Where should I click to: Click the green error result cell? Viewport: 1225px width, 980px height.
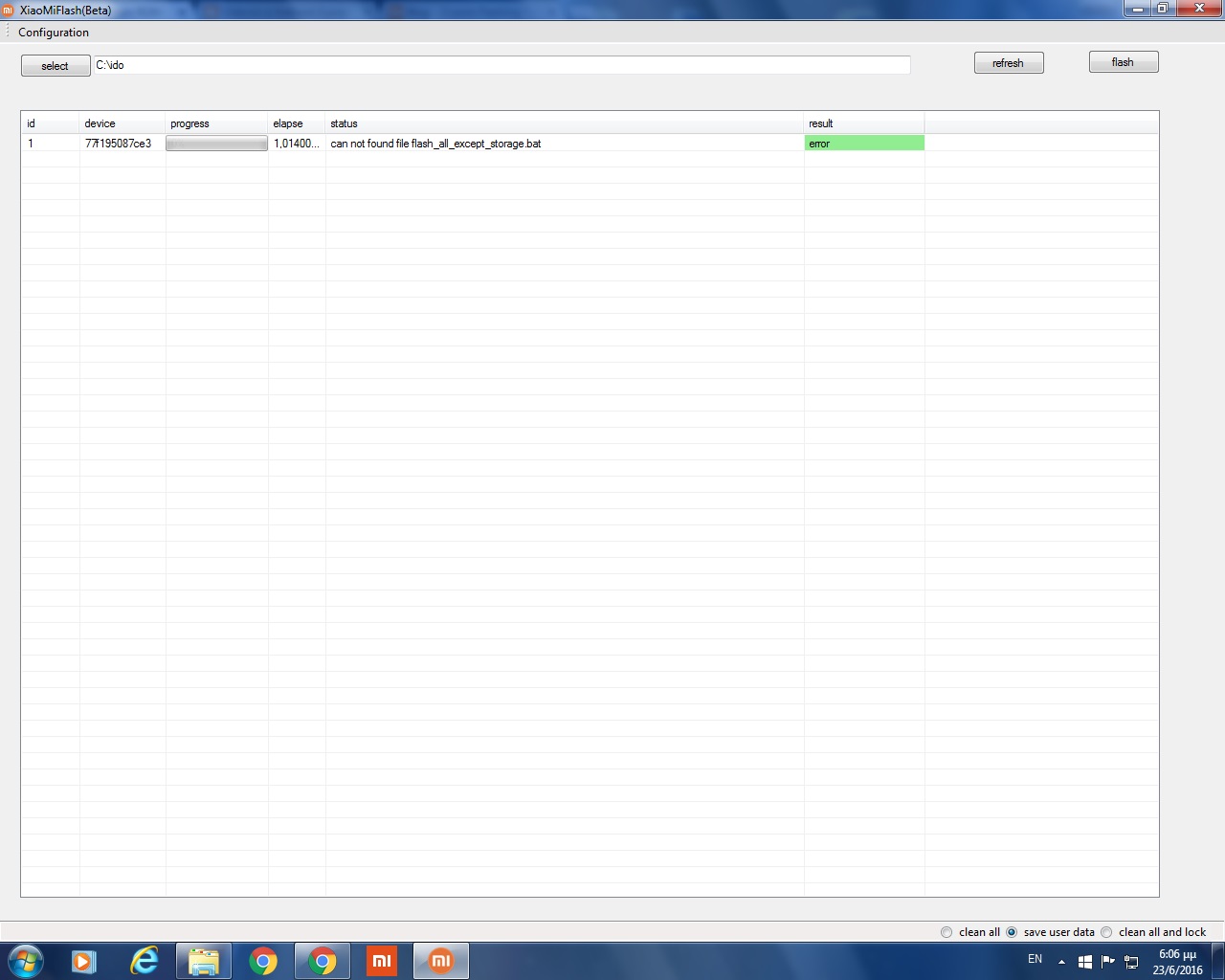point(864,144)
